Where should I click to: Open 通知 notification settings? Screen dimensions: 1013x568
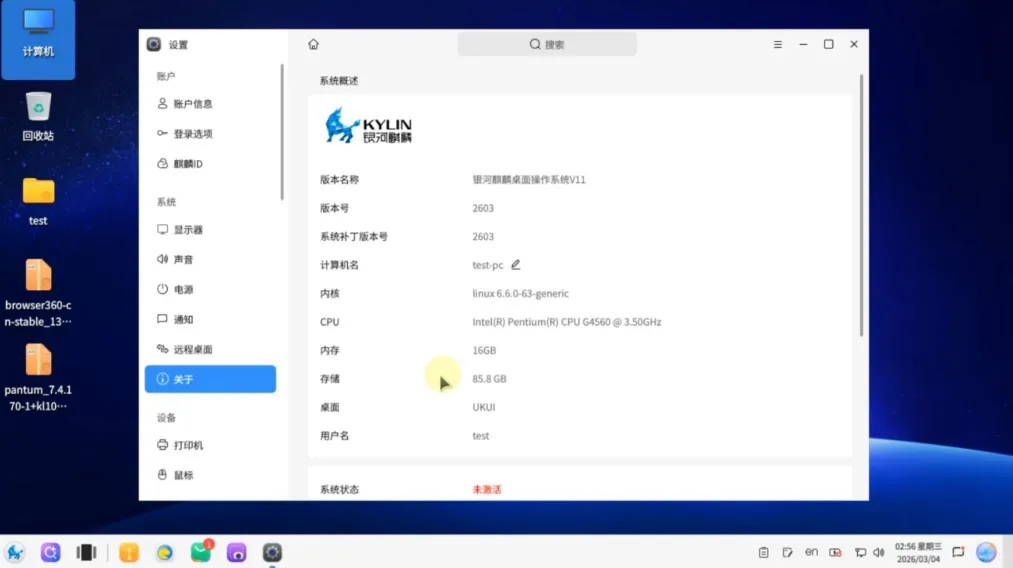(211, 319)
